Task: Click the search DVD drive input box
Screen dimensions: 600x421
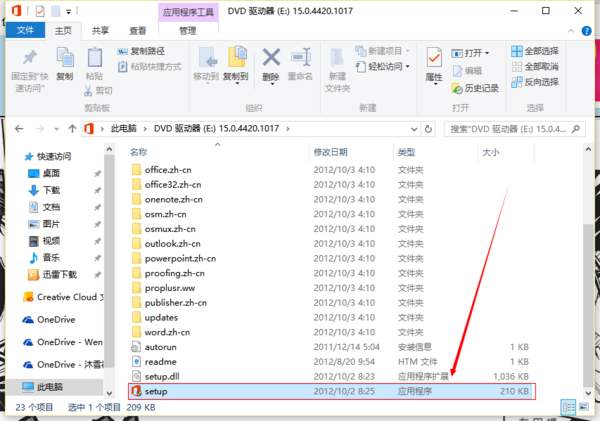Action: pos(514,129)
